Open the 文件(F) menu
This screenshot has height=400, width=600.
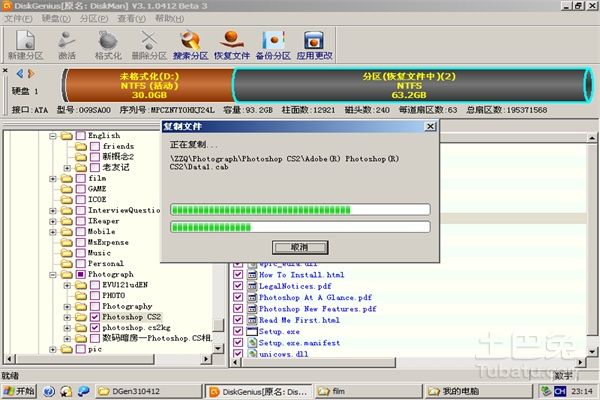click(18, 18)
